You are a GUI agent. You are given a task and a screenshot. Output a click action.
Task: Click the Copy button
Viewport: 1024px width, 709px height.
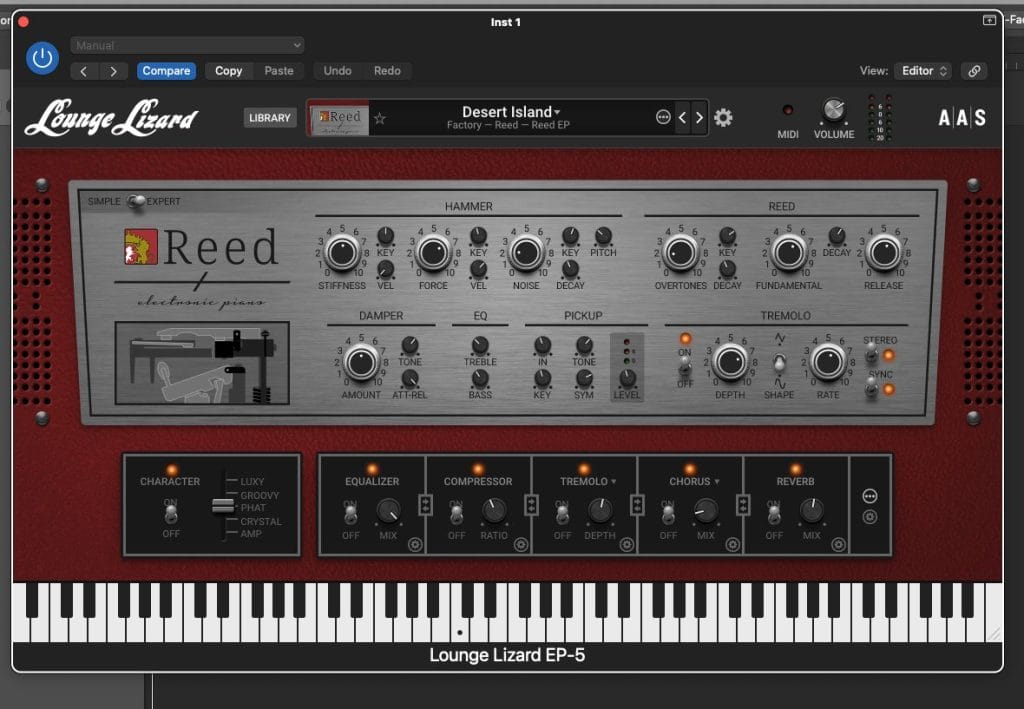click(x=228, y=71)
